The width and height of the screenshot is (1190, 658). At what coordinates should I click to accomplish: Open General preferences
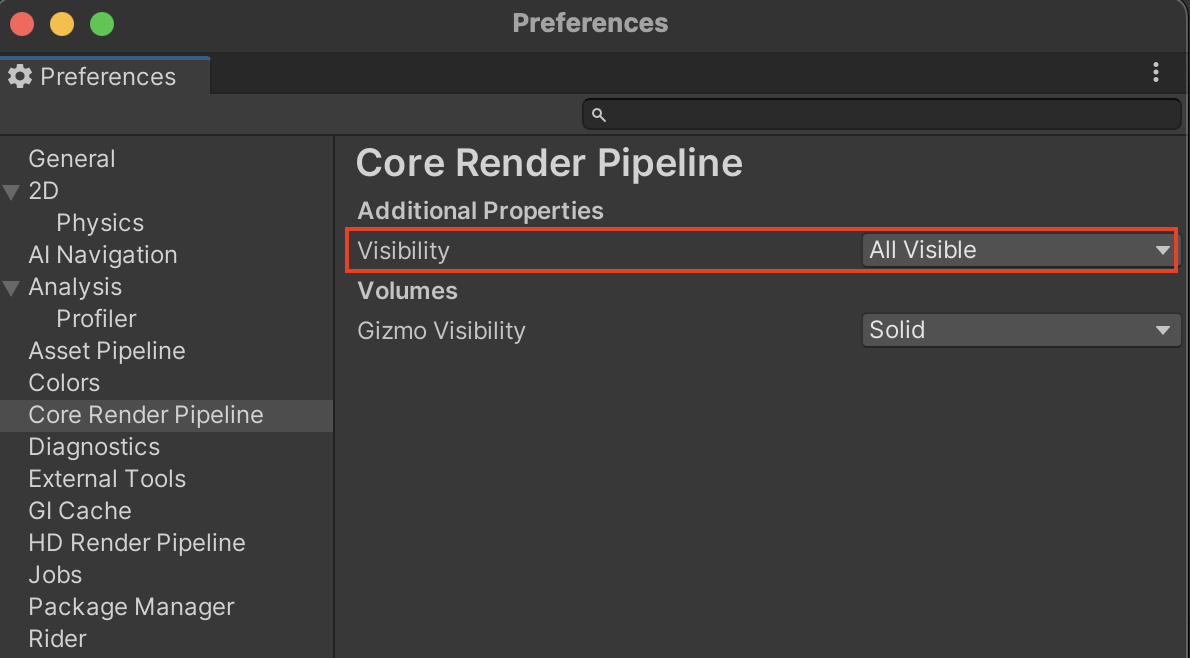pos(72,159)
